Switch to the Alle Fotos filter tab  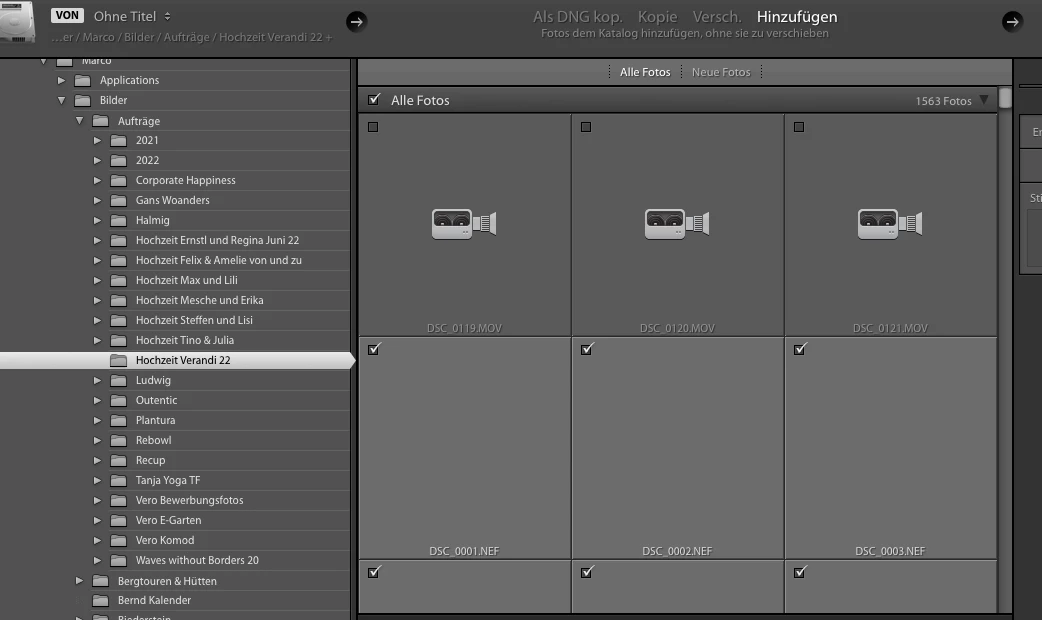pos(645,72)
